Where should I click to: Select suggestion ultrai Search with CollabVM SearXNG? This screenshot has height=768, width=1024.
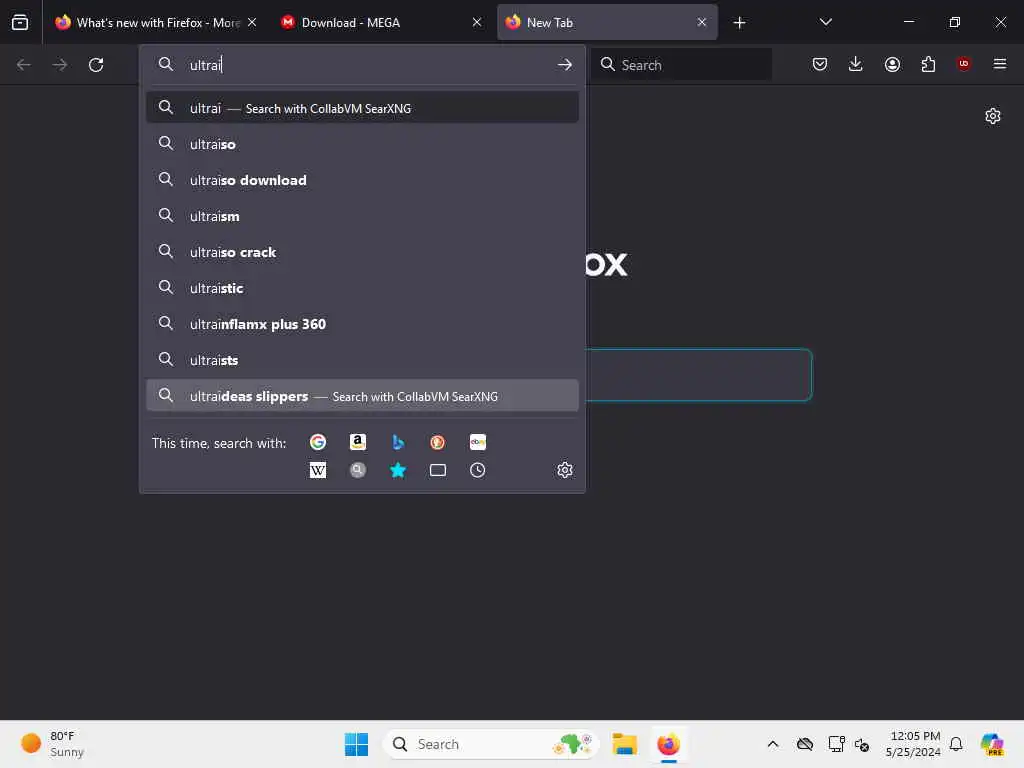point(362,108)
